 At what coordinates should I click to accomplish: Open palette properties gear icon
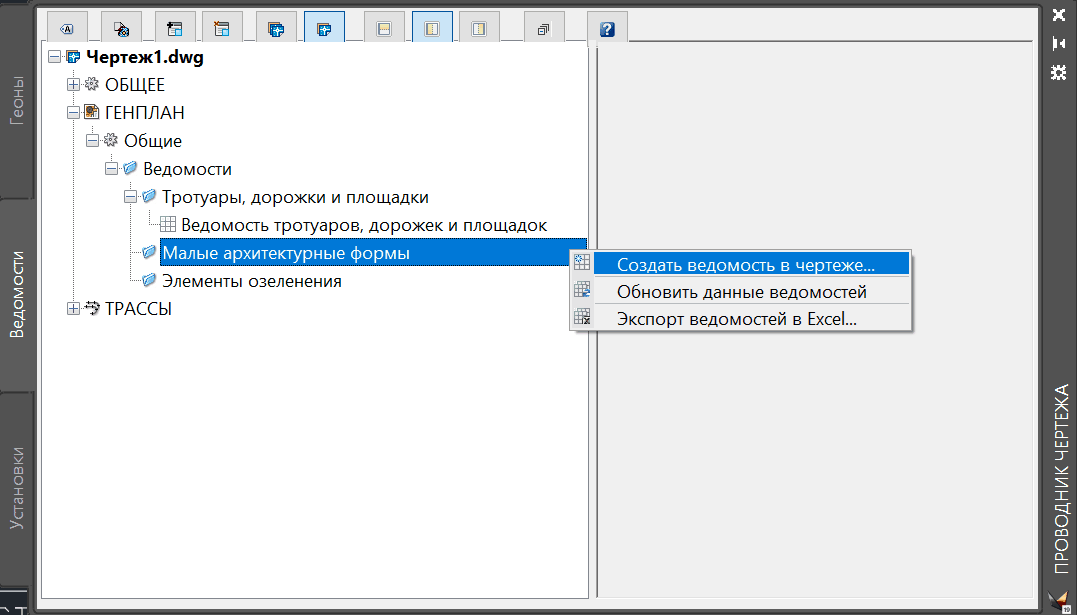tap(1058, 72)
